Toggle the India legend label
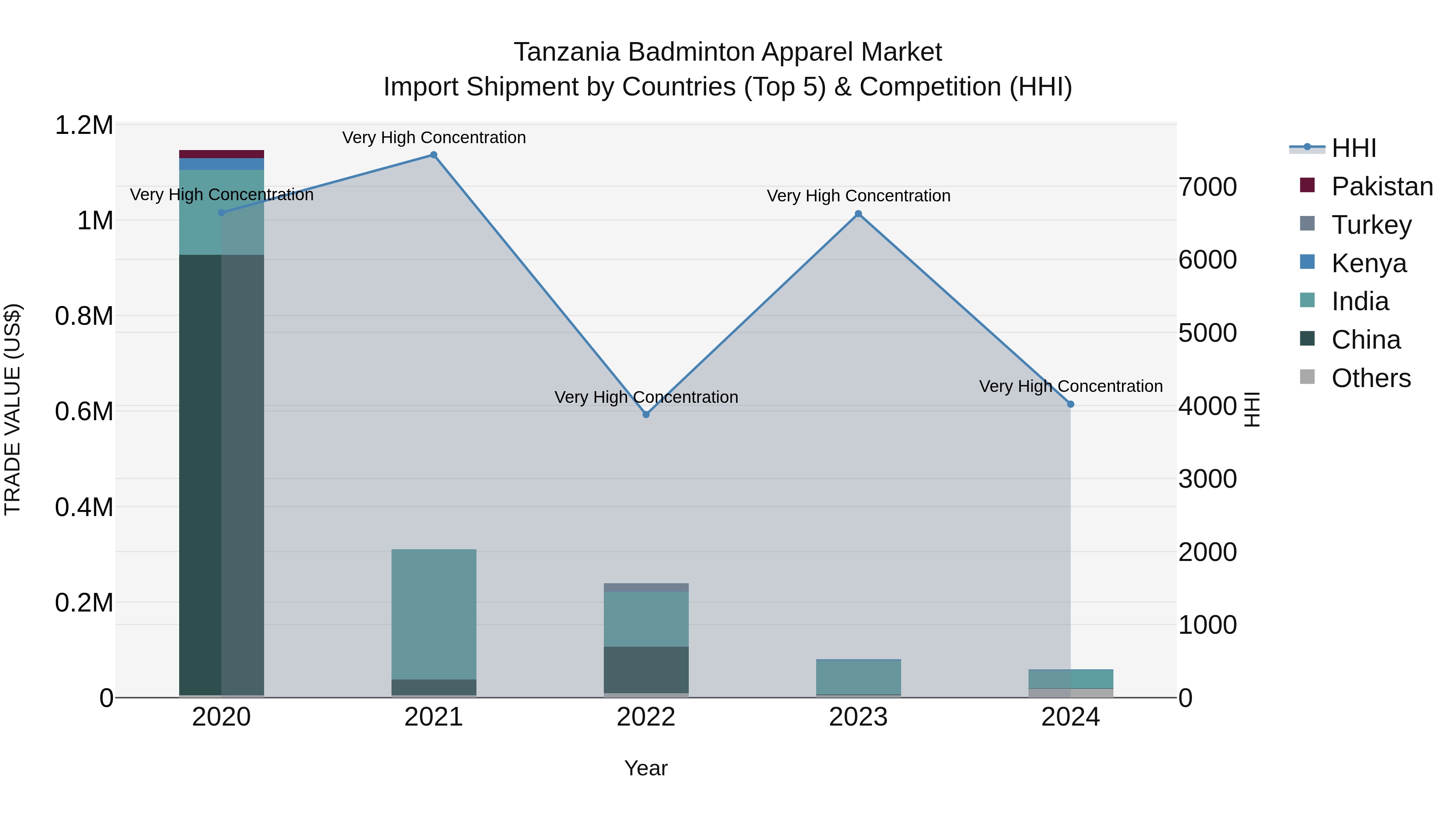 pyautogui.click(x=1360, y=301)
